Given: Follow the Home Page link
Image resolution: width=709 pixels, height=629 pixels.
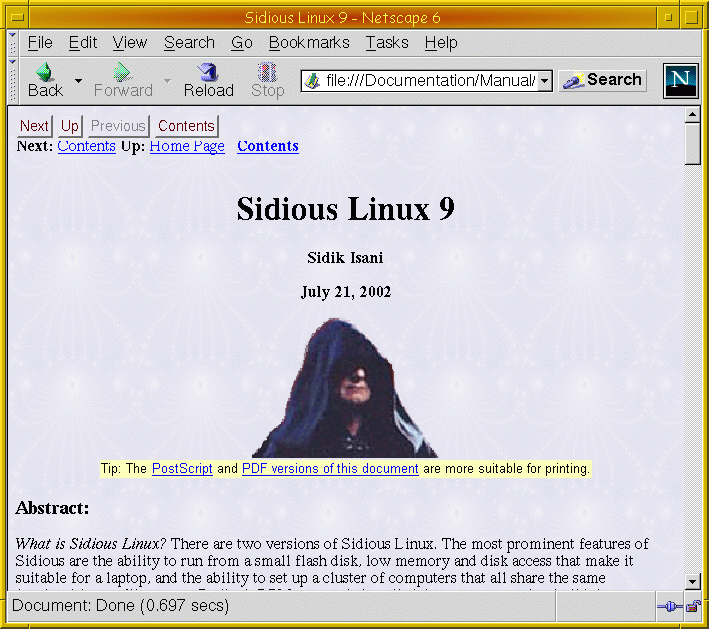Looking at the screenshot, I should [x=187, y=146].
